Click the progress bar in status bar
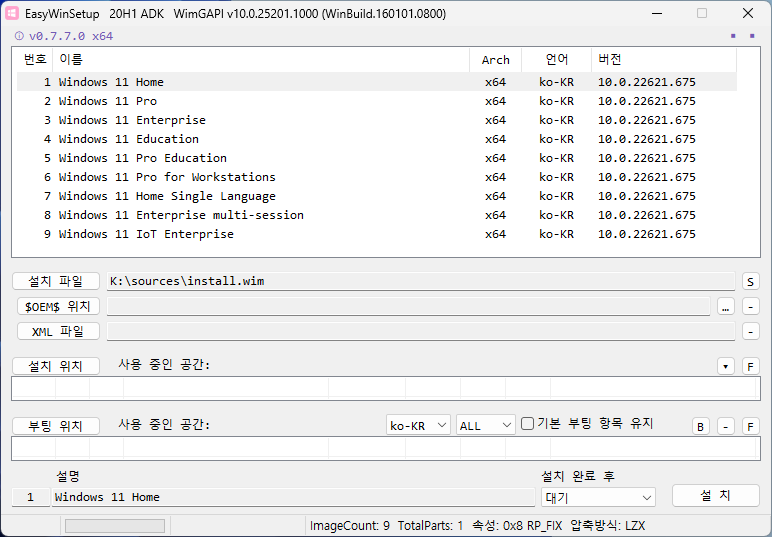The width and height of the screenshot is (772, 537). 115,526
